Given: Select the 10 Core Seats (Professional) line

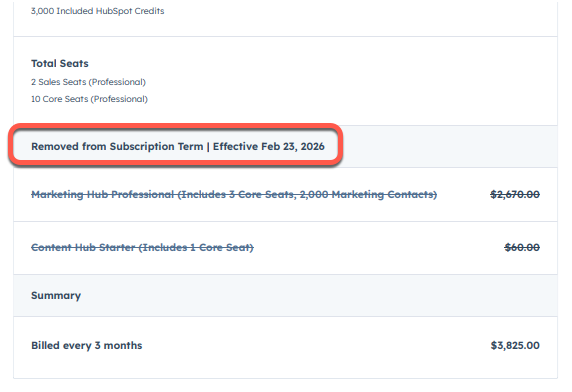Looking at the screenshot, I should [x=89, y=99].
